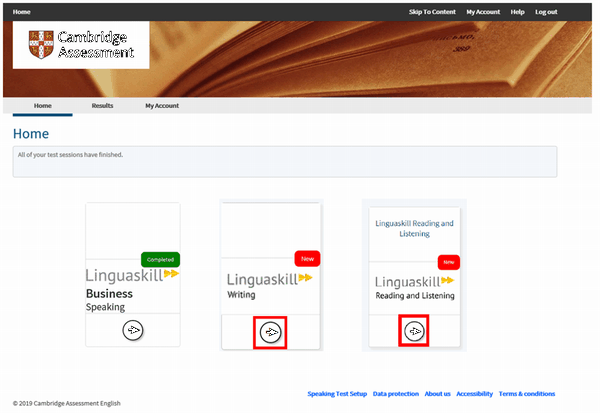Click the Linguaskill Reading and Listening title
Screen dimensions: 600x413
tap(414, 229)
